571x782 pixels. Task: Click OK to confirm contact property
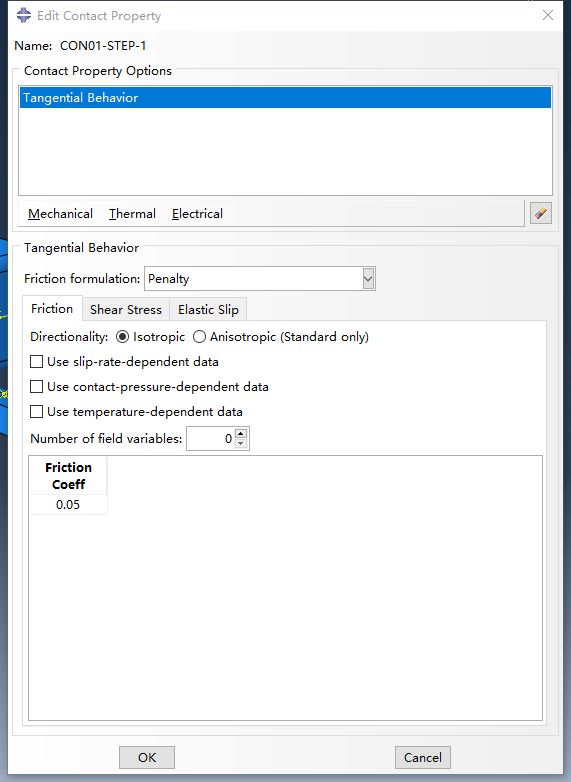click(x=147, y=758)
